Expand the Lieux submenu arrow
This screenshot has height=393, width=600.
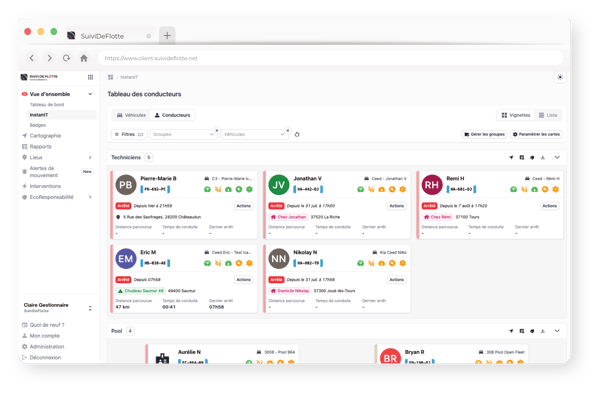pyautogui.click(x=90, y=157)
